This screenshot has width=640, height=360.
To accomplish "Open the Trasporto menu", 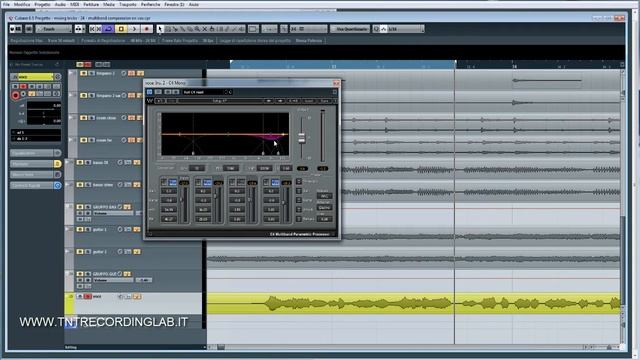I will 128,4.
